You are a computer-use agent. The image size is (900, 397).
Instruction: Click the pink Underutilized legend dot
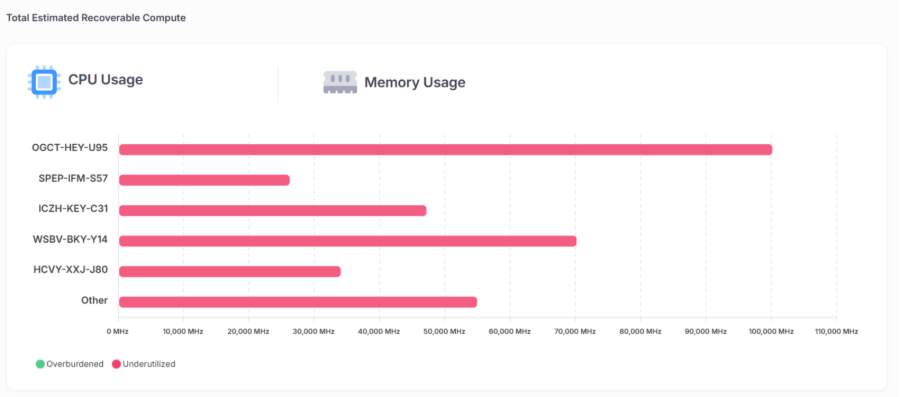coord(116,364)
